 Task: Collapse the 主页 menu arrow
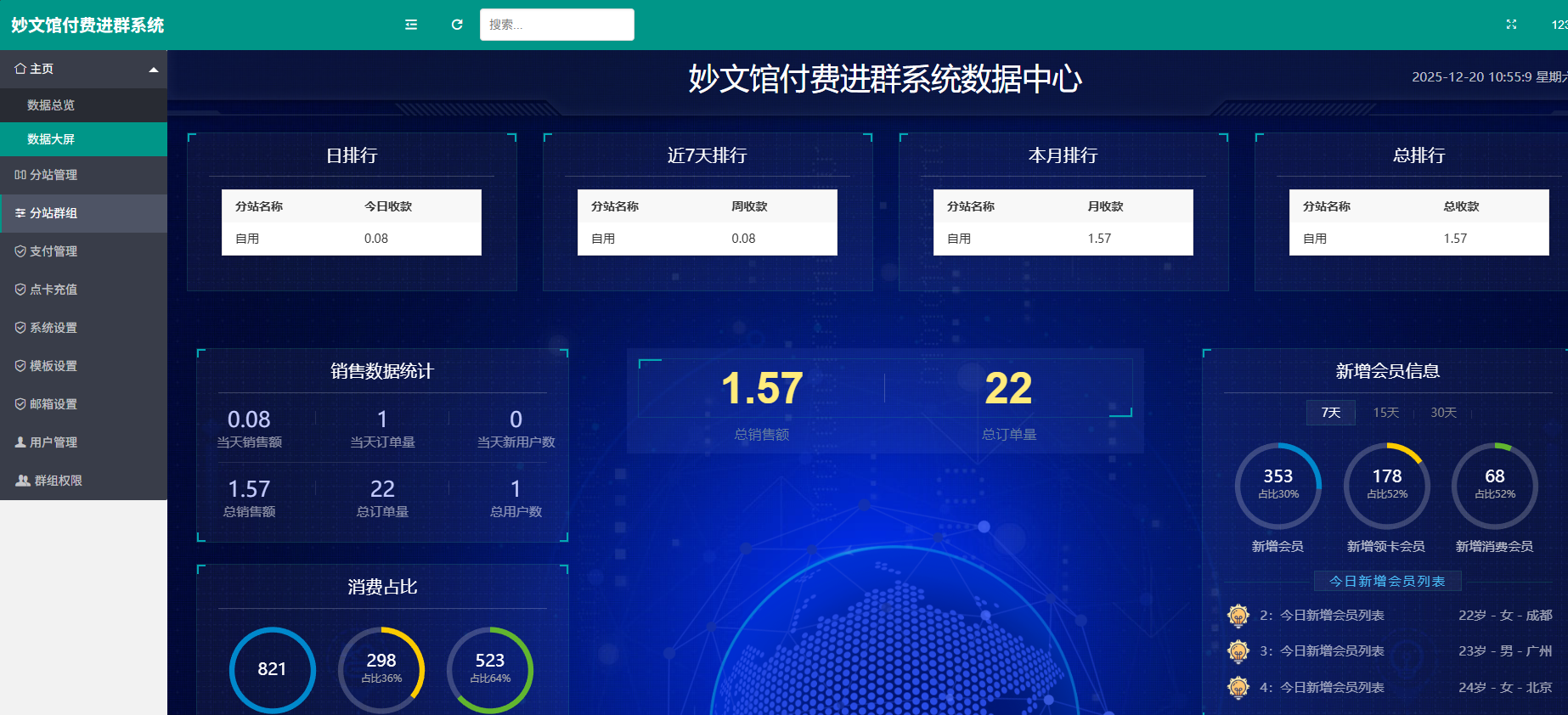[154, 70]
